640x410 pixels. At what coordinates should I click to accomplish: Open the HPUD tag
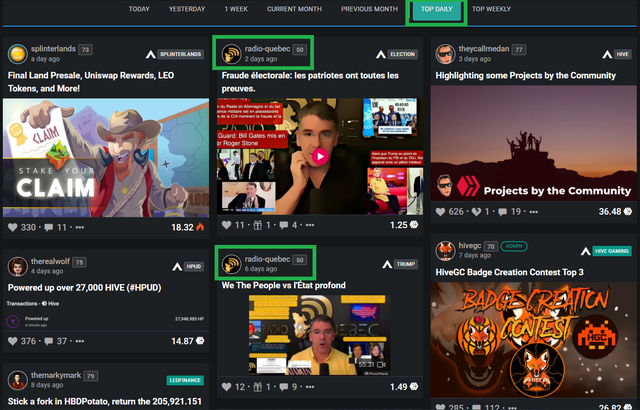[x=193, y=267]
